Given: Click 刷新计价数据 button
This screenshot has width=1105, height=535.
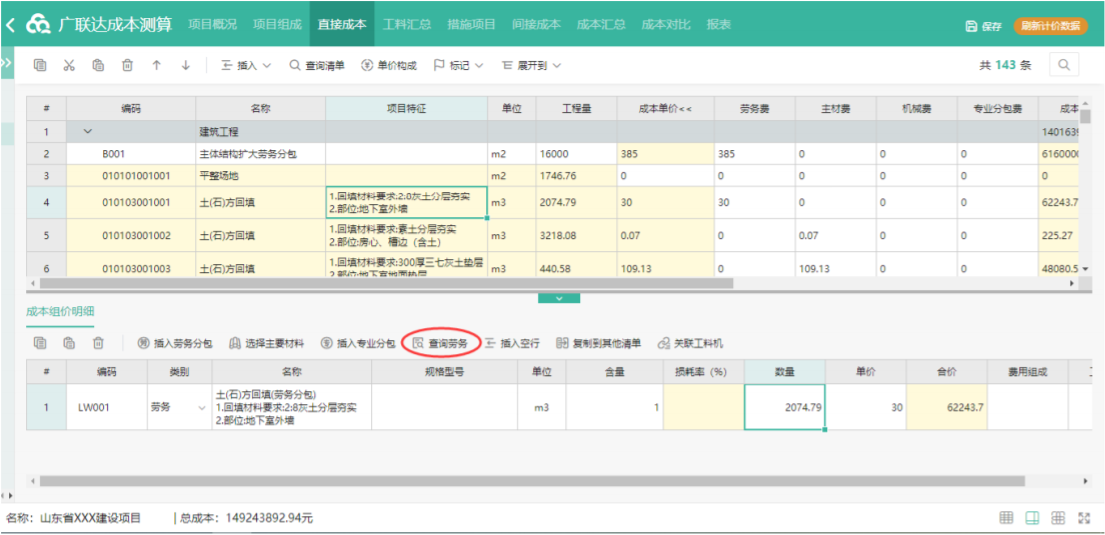Looking at the screenshot, I should 1050,26.
